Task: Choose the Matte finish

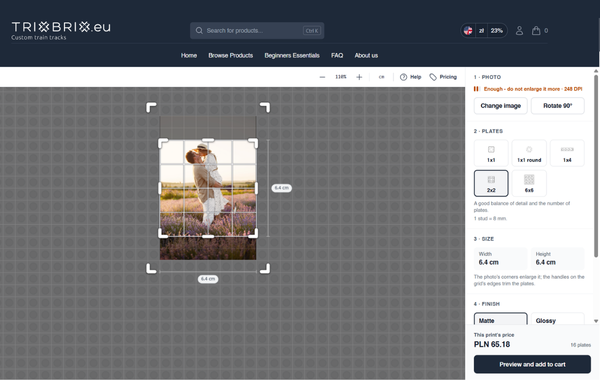Action: pos(501,319)
